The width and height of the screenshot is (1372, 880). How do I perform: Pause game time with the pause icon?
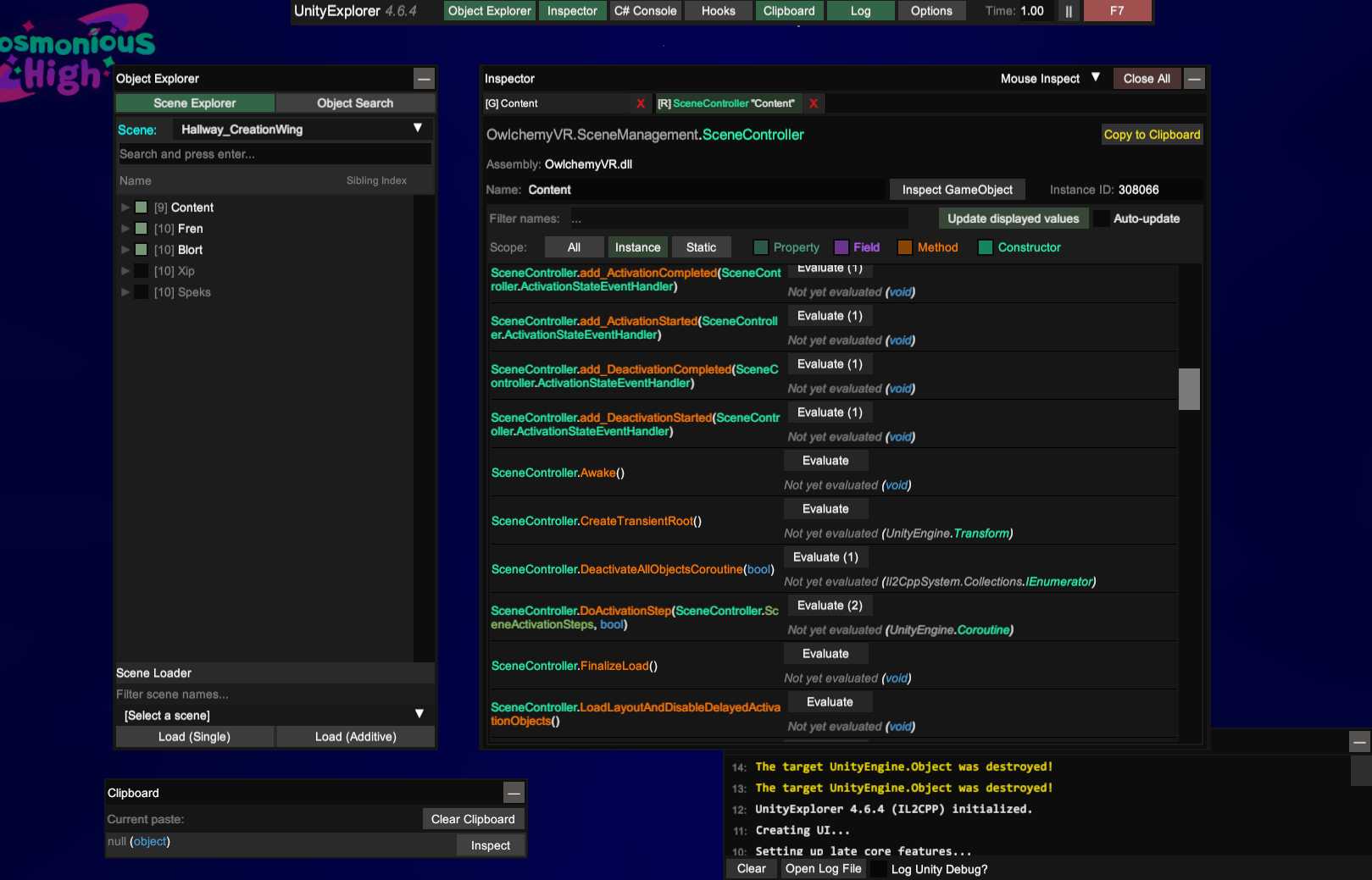coord(1069,11)
